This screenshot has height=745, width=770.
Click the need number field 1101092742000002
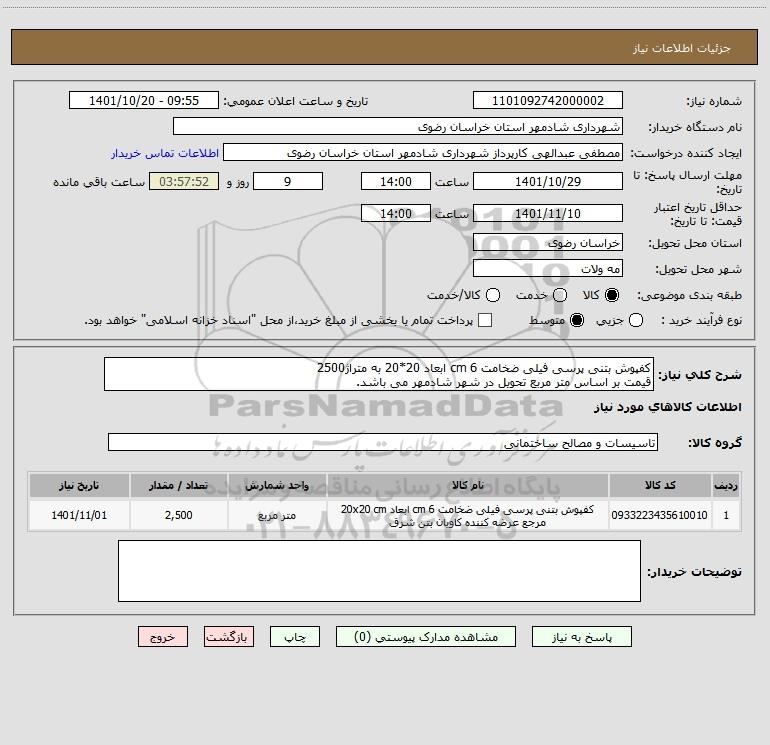click(x=548, y=101)
